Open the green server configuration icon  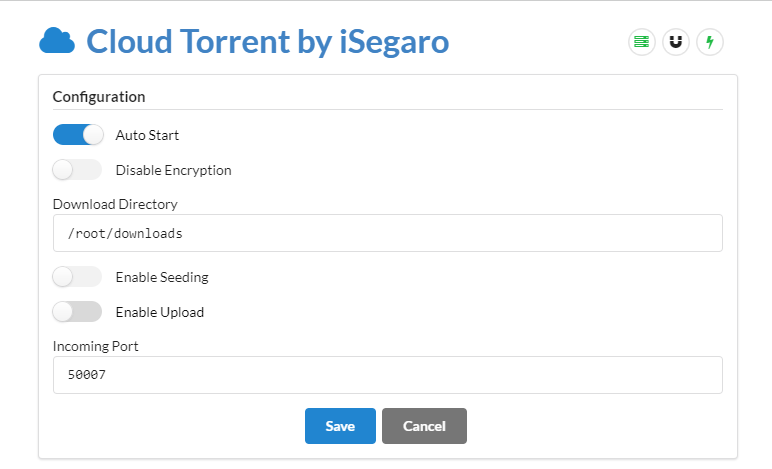tap(641, 42)
